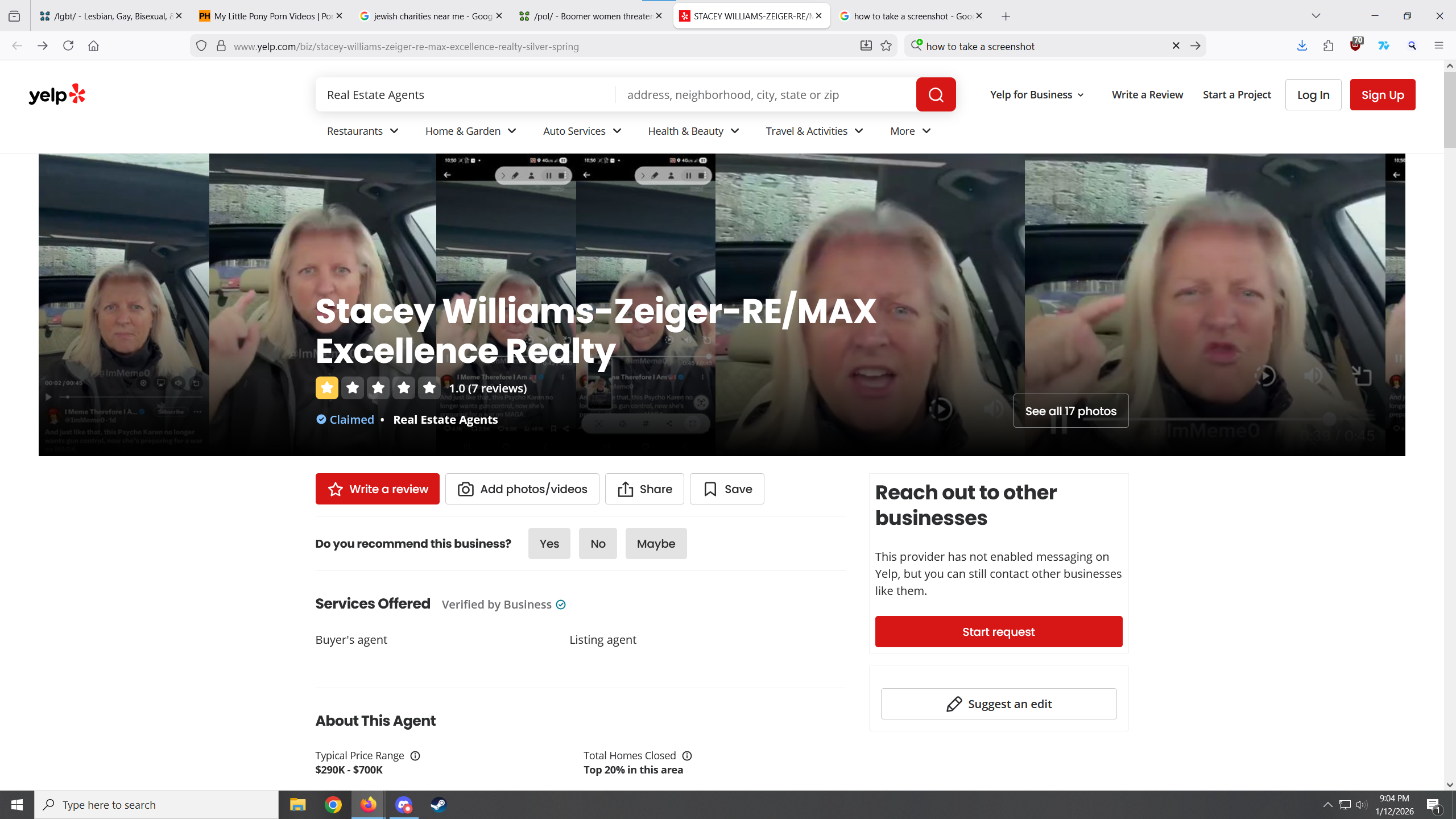
Task: Click info icon beside Typical Price Range
Action: [415, 755]
